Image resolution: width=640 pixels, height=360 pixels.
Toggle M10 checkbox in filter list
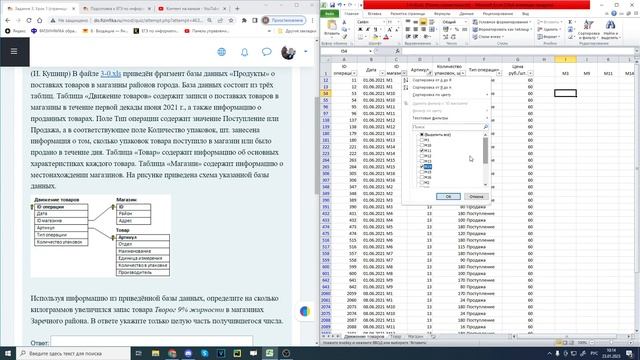coord(422,145)
